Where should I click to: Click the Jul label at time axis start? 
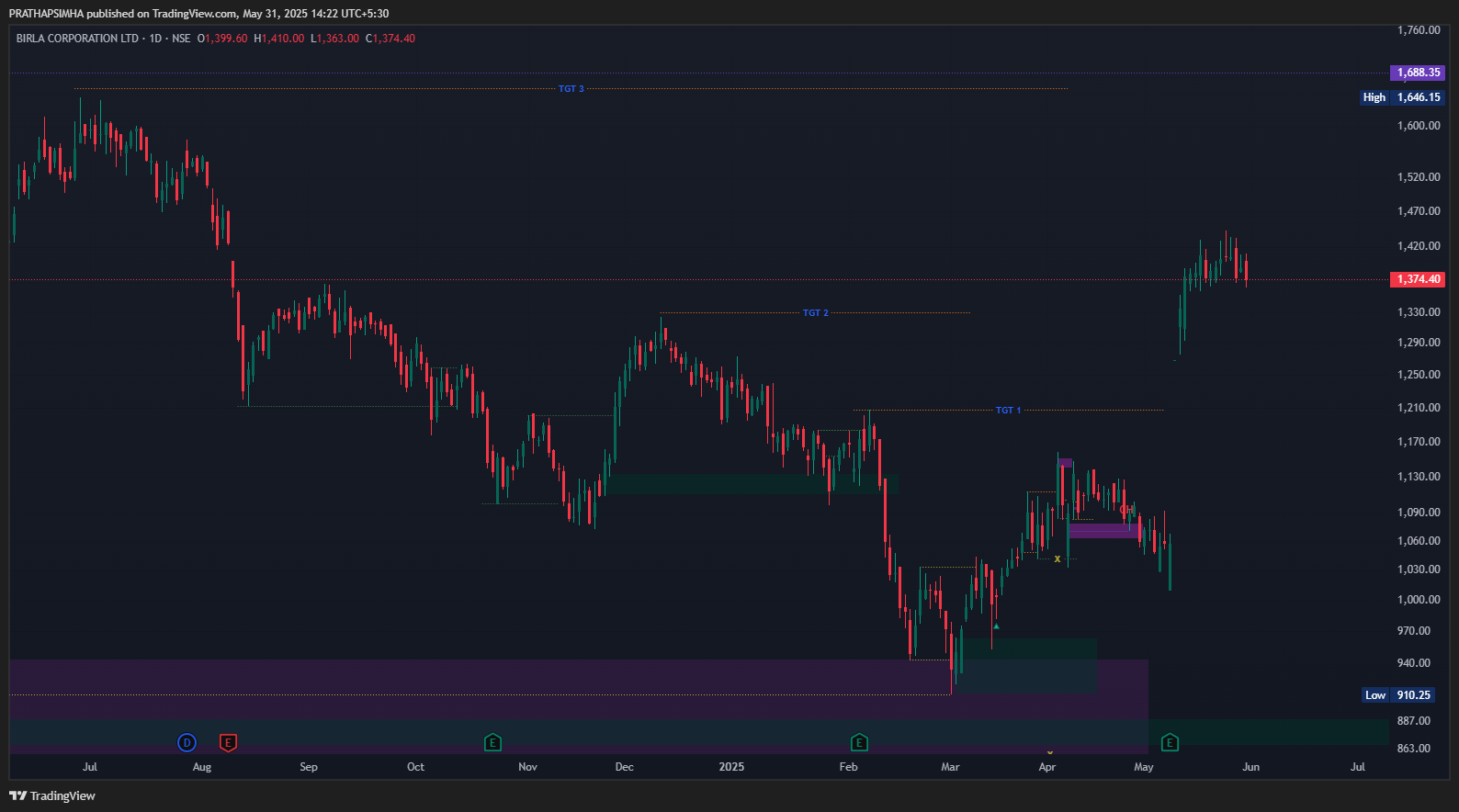pyautogui.click(x=90, y=767)
